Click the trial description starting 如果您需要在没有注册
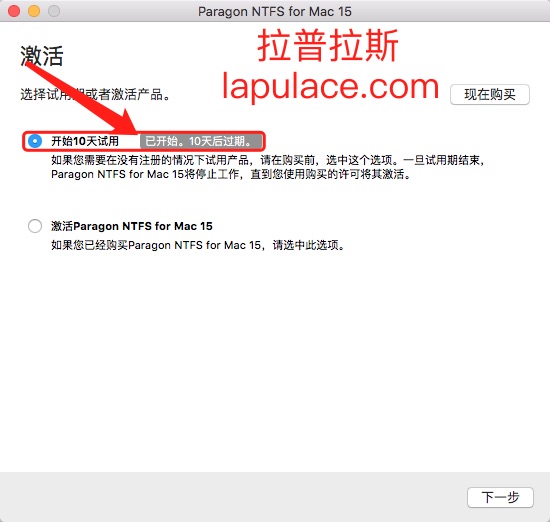The width and height of the screenshot is (550, 522). tap(268, 167)
